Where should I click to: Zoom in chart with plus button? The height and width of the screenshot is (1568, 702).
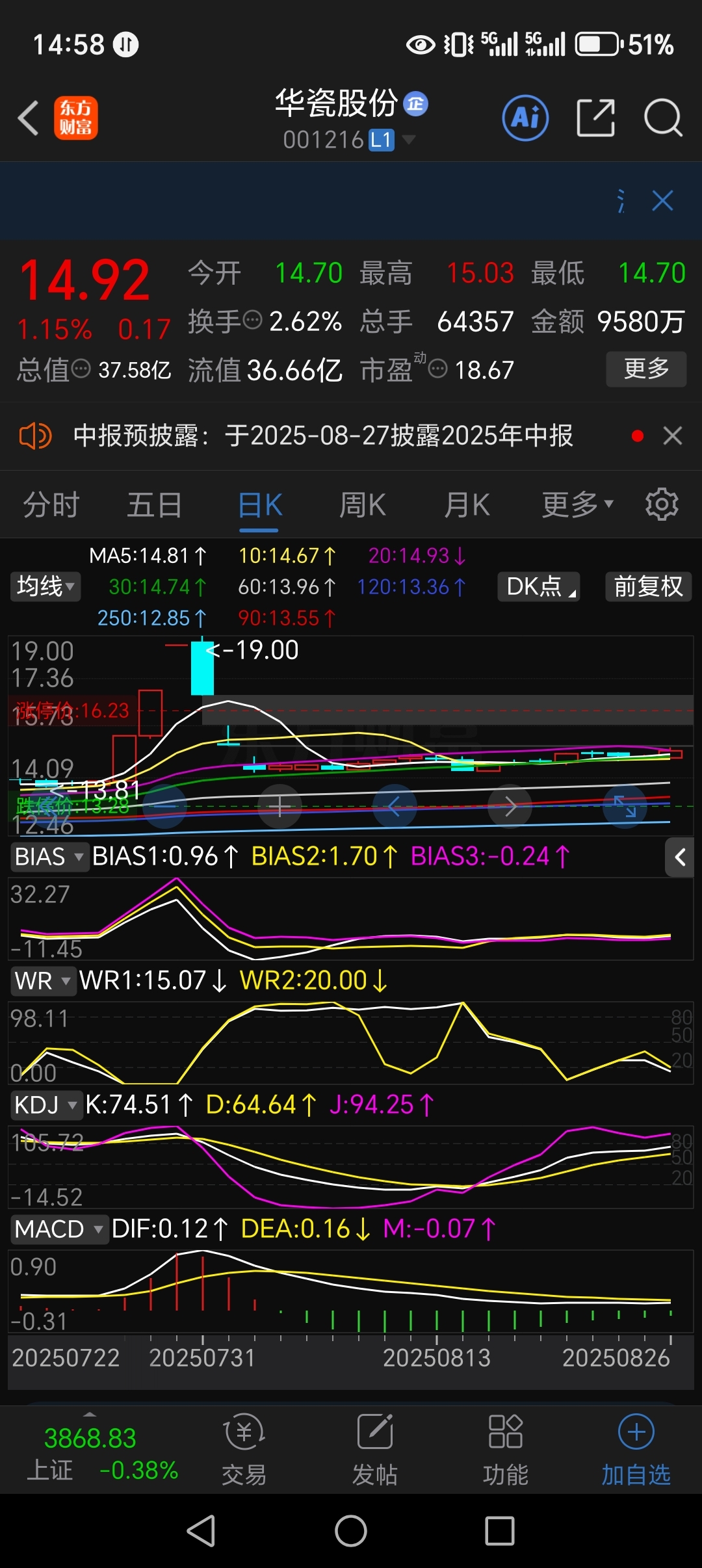[280, 807]
